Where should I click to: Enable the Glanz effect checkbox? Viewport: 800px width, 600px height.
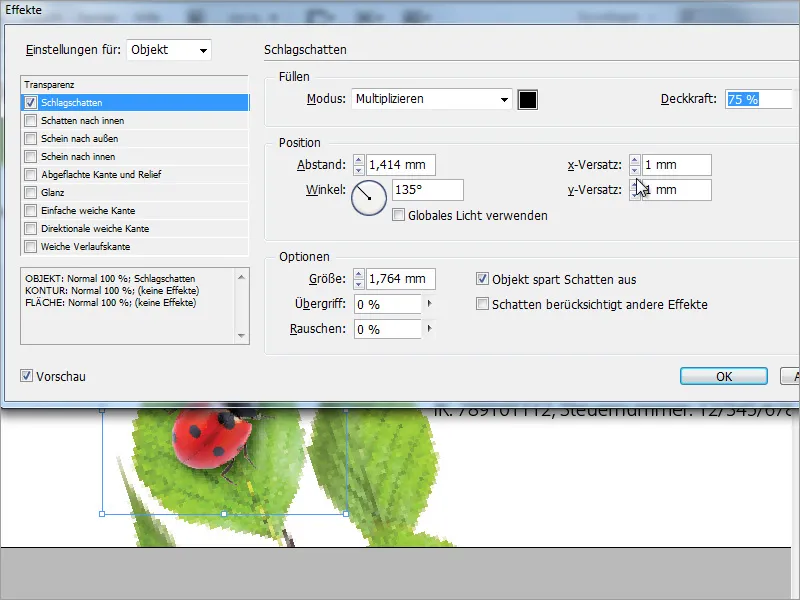pos(31,192)
